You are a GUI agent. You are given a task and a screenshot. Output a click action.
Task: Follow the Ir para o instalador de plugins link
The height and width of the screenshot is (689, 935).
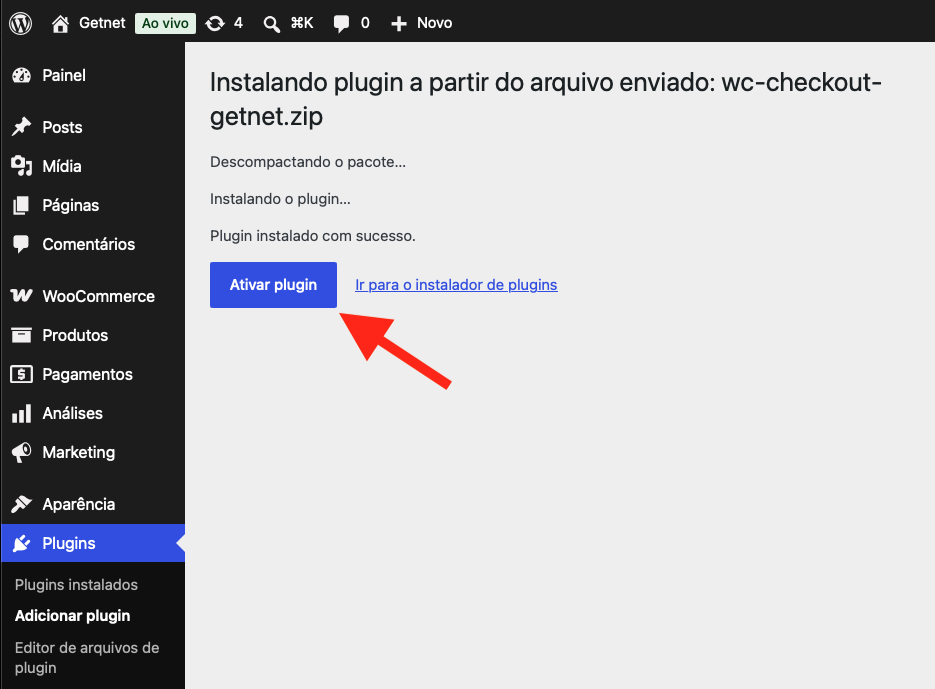456,285
